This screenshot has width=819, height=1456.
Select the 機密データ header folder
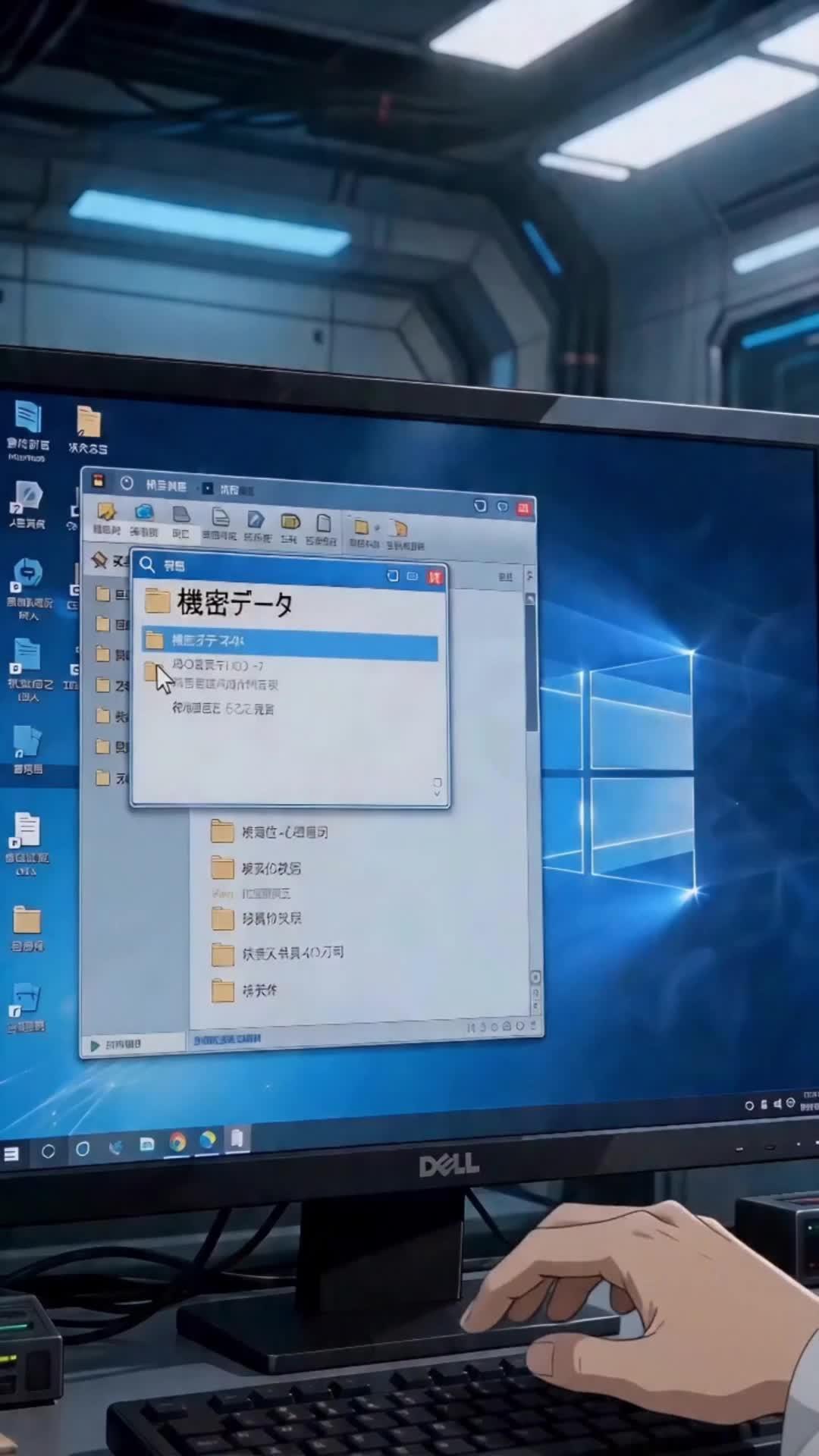(x=219, y=603)
